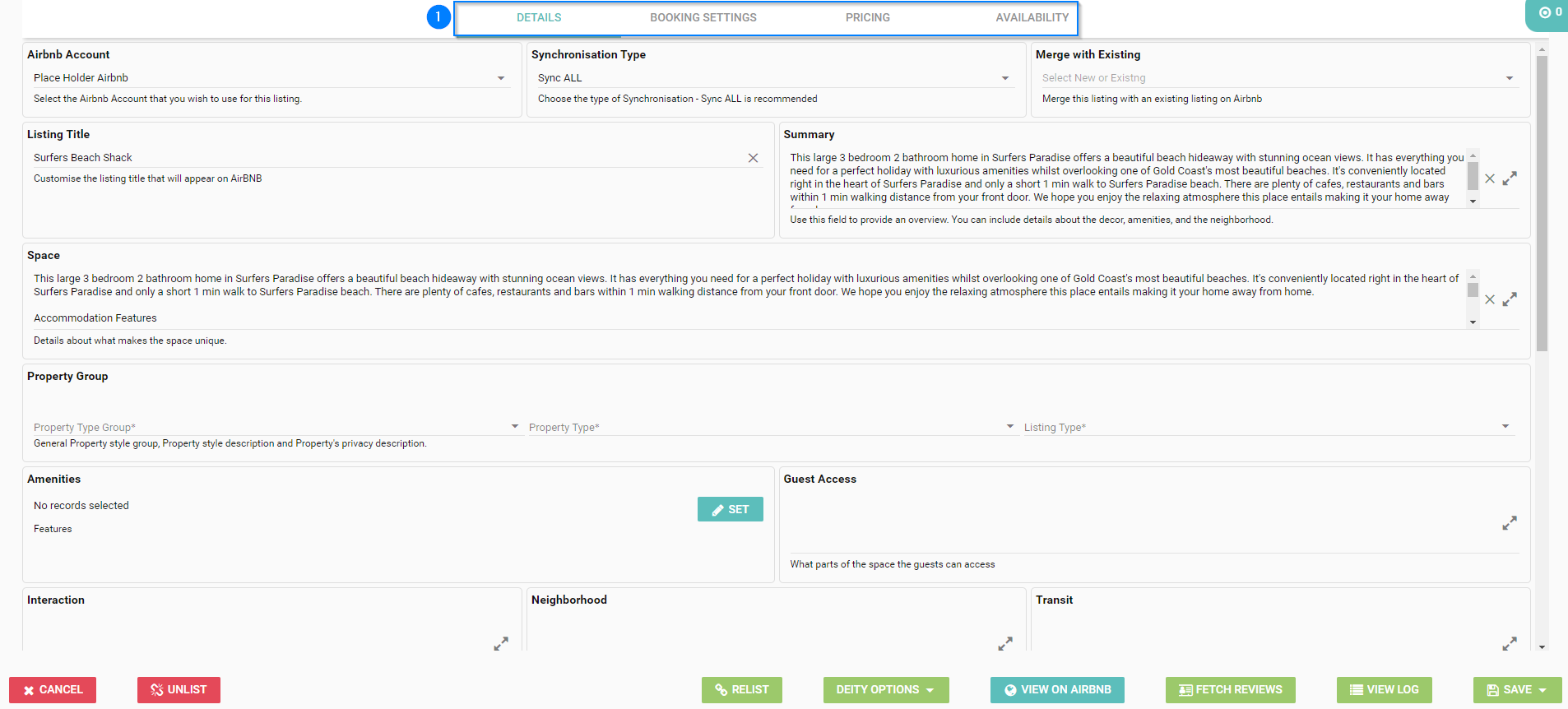Clear the Summary text
This screenshot has height=709, width=1568.
tap(1490, 178)
